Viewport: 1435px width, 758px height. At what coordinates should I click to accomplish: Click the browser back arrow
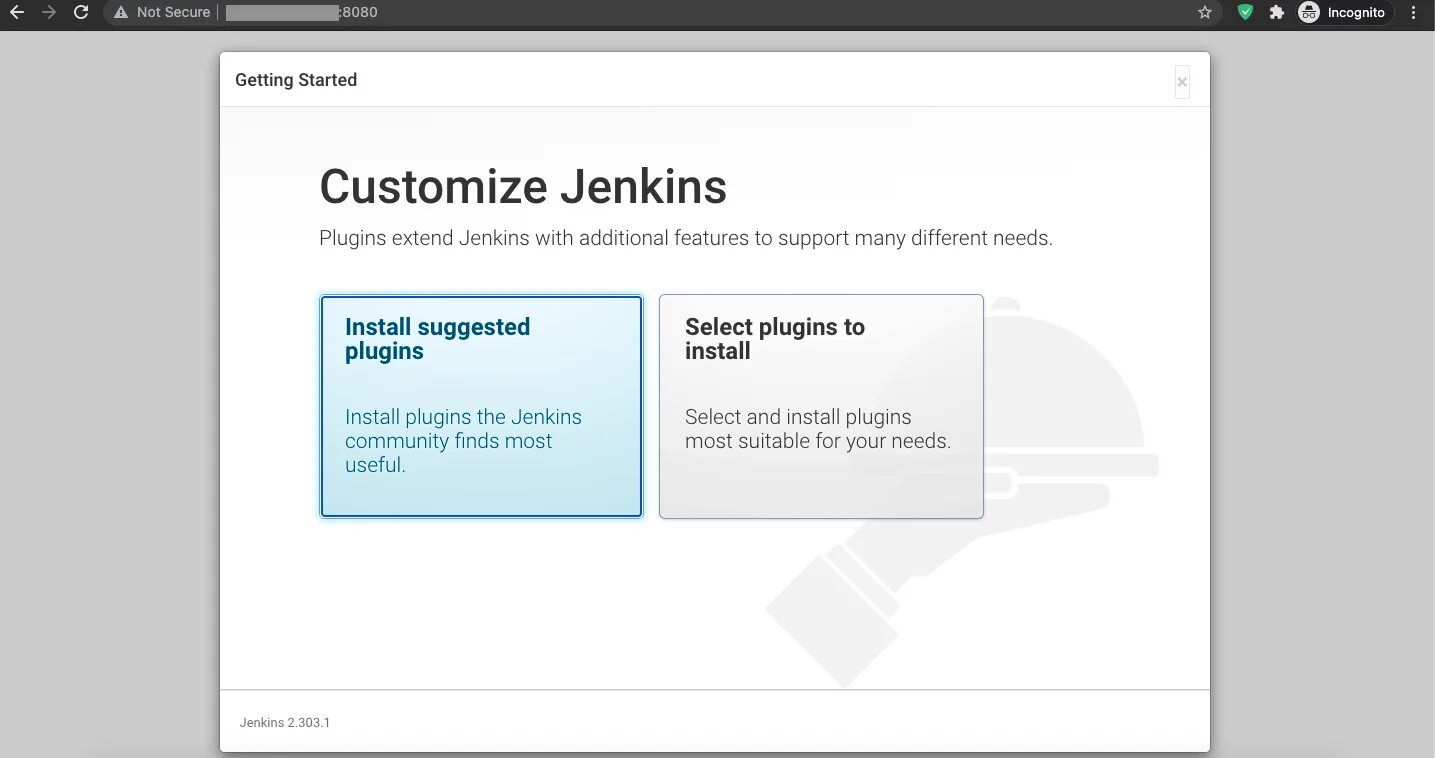[16, 12]
